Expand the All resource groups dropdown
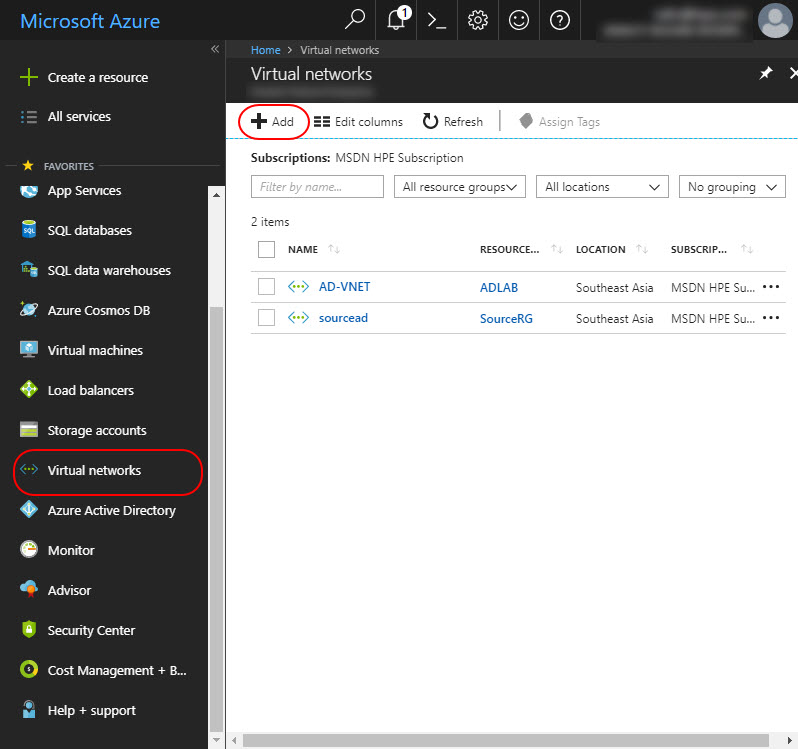798x749 pixels. pyautogui.click(x=460, y=187)
